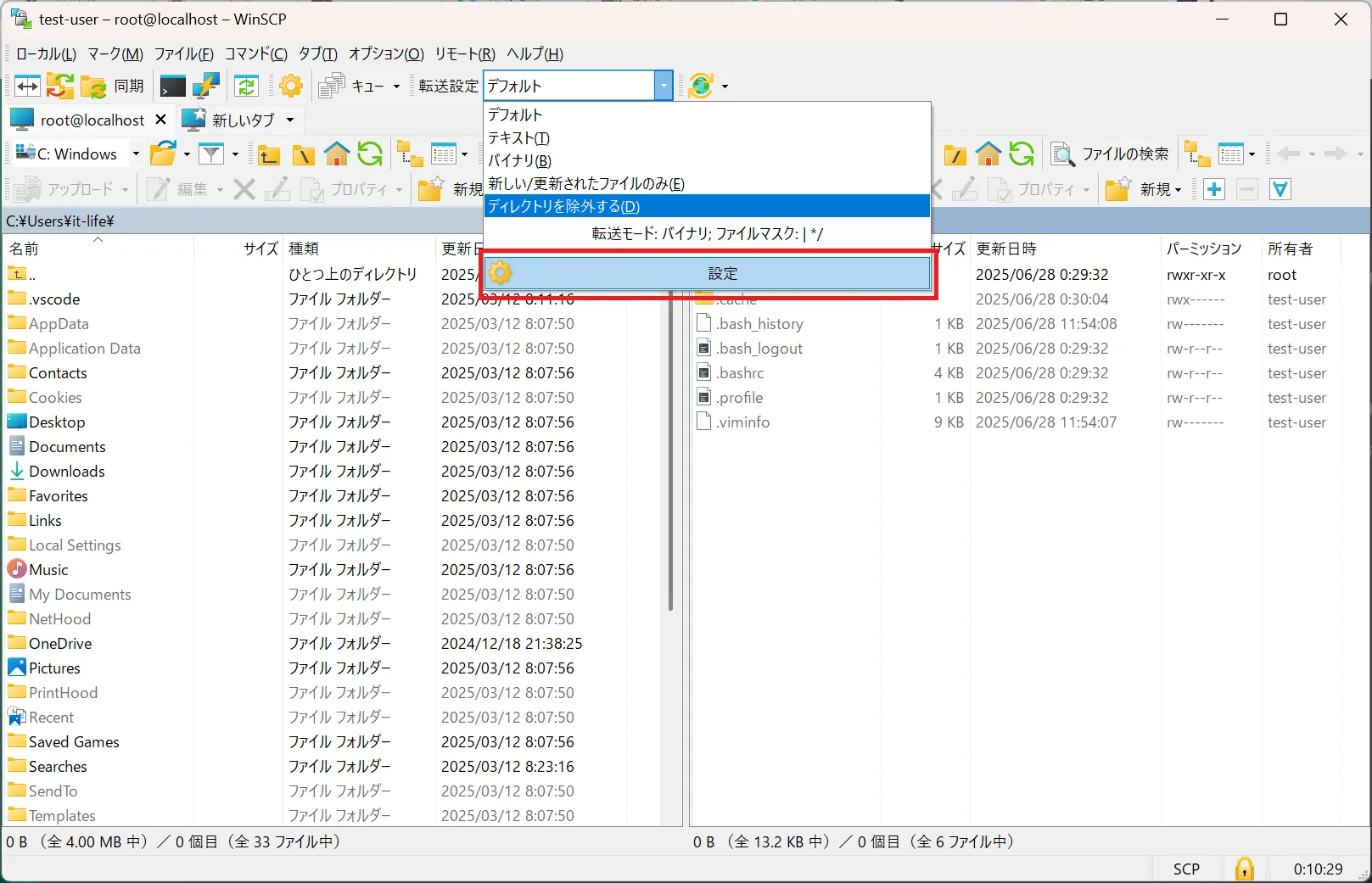Collapse the 転送設定 combo box arrow
This screenshot has width=1372, height=883.
664,86
